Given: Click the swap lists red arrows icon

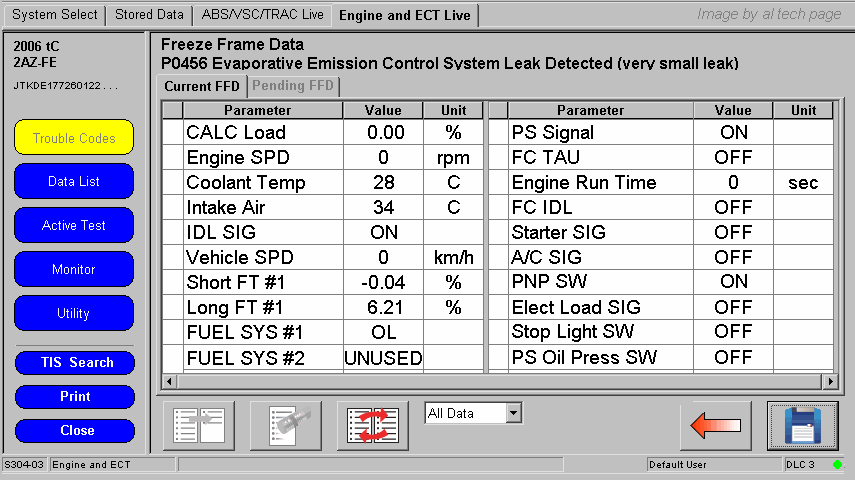Looking at the screenshot, I should pyautogui.click(x=372, y=426).
